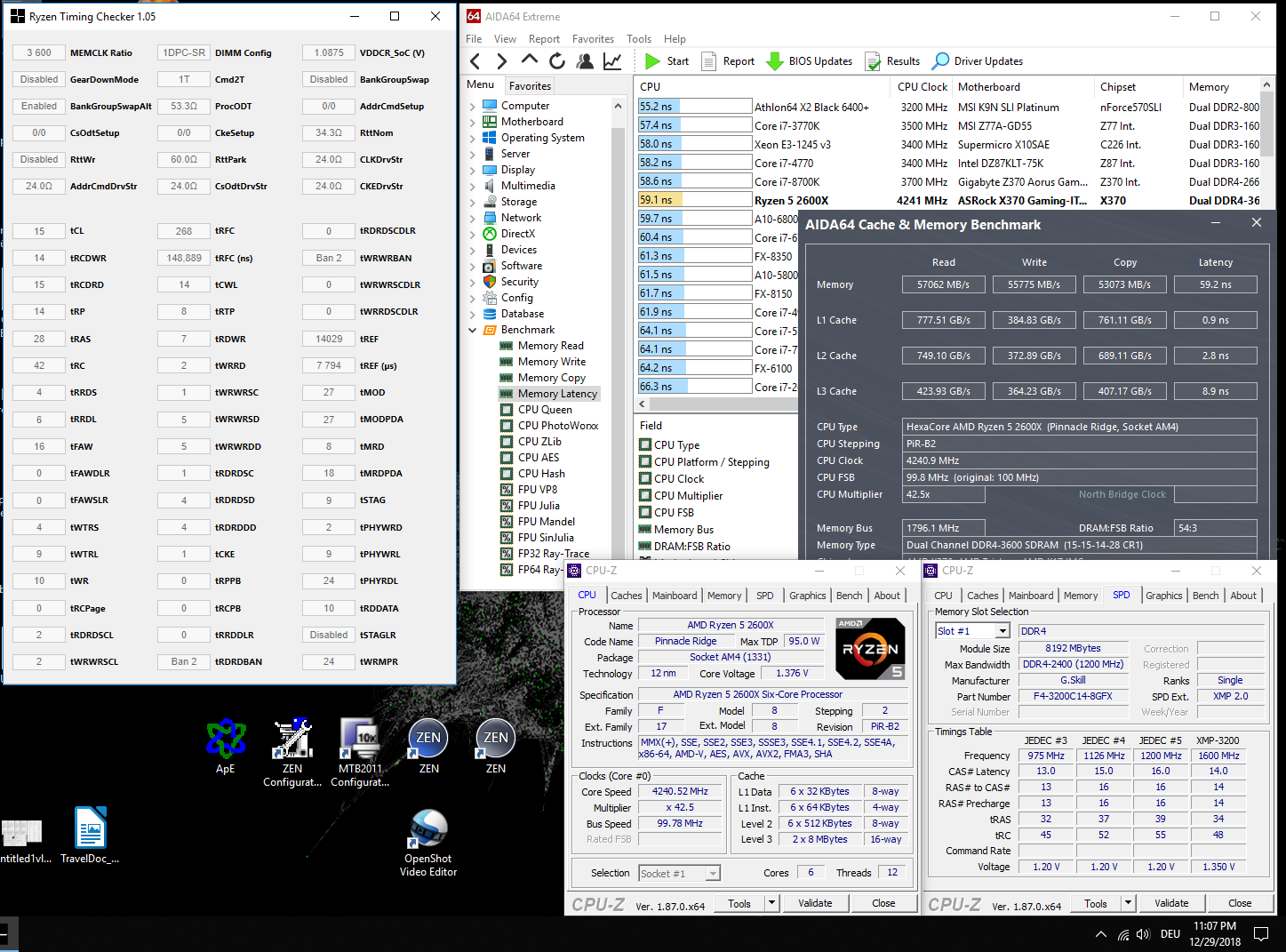Click Tools button in left CPU-Z window

(739, 903)
